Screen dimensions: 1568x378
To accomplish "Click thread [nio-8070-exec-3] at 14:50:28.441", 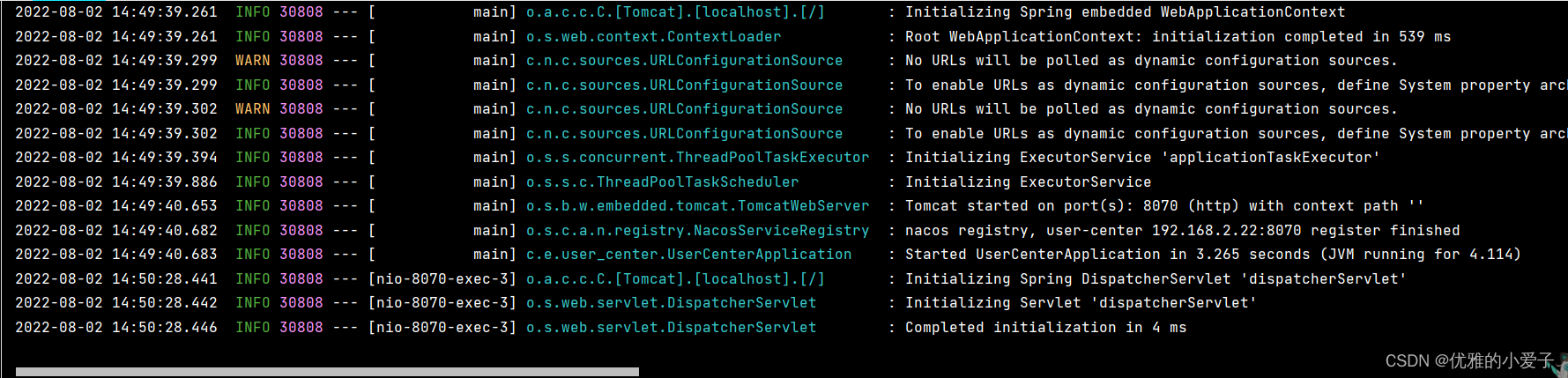I will pyautogui.click(x=442, y=279).
